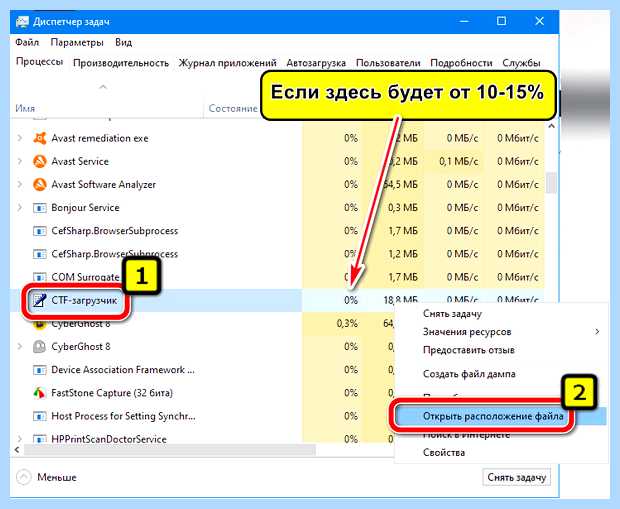Click the vertical scrollbar thumb

551,183
